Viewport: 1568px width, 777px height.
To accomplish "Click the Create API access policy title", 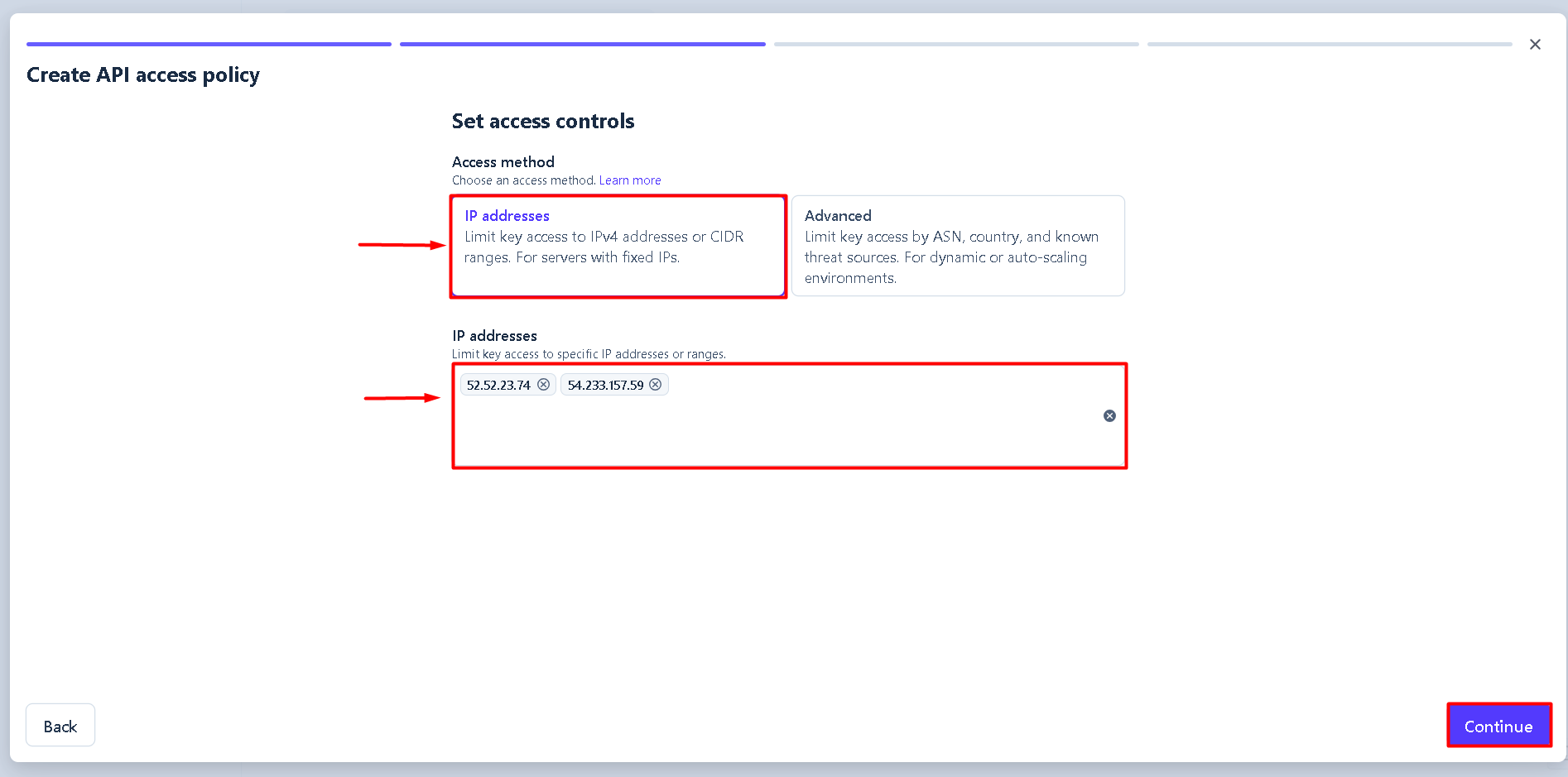I will pos(143,75).
